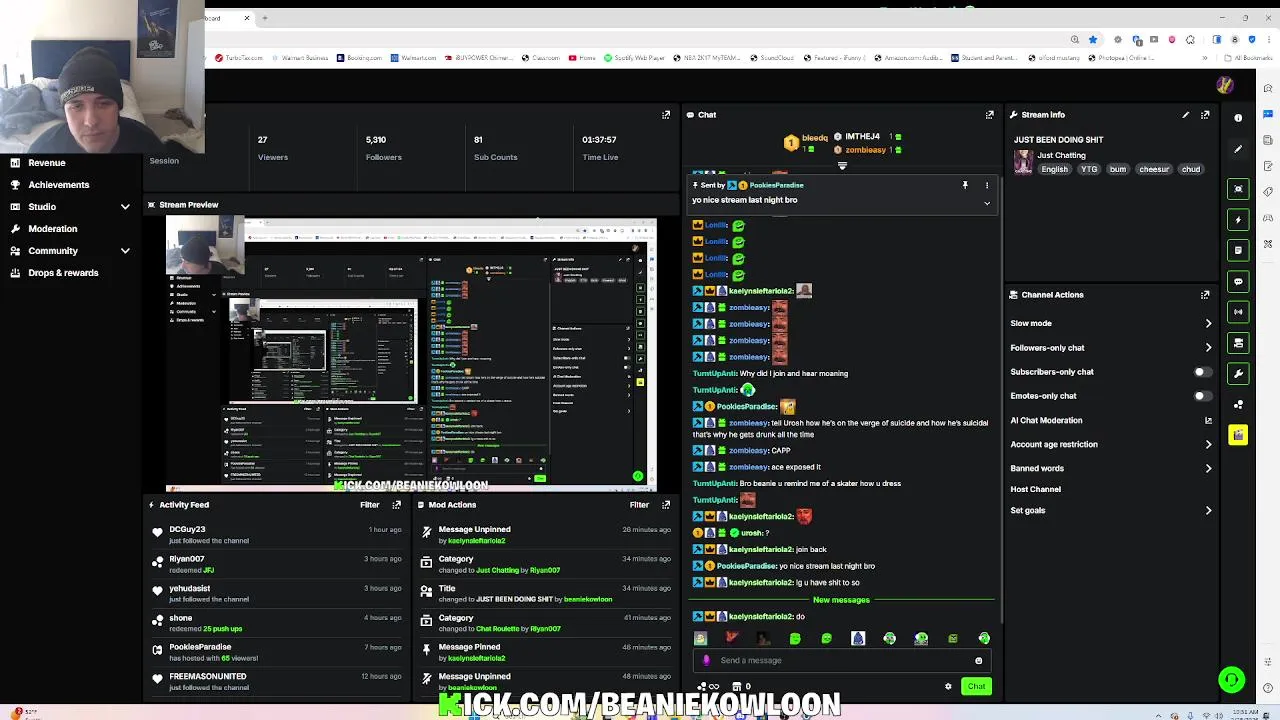Expand the Community sidebar menu chevron

coord(125,251)
